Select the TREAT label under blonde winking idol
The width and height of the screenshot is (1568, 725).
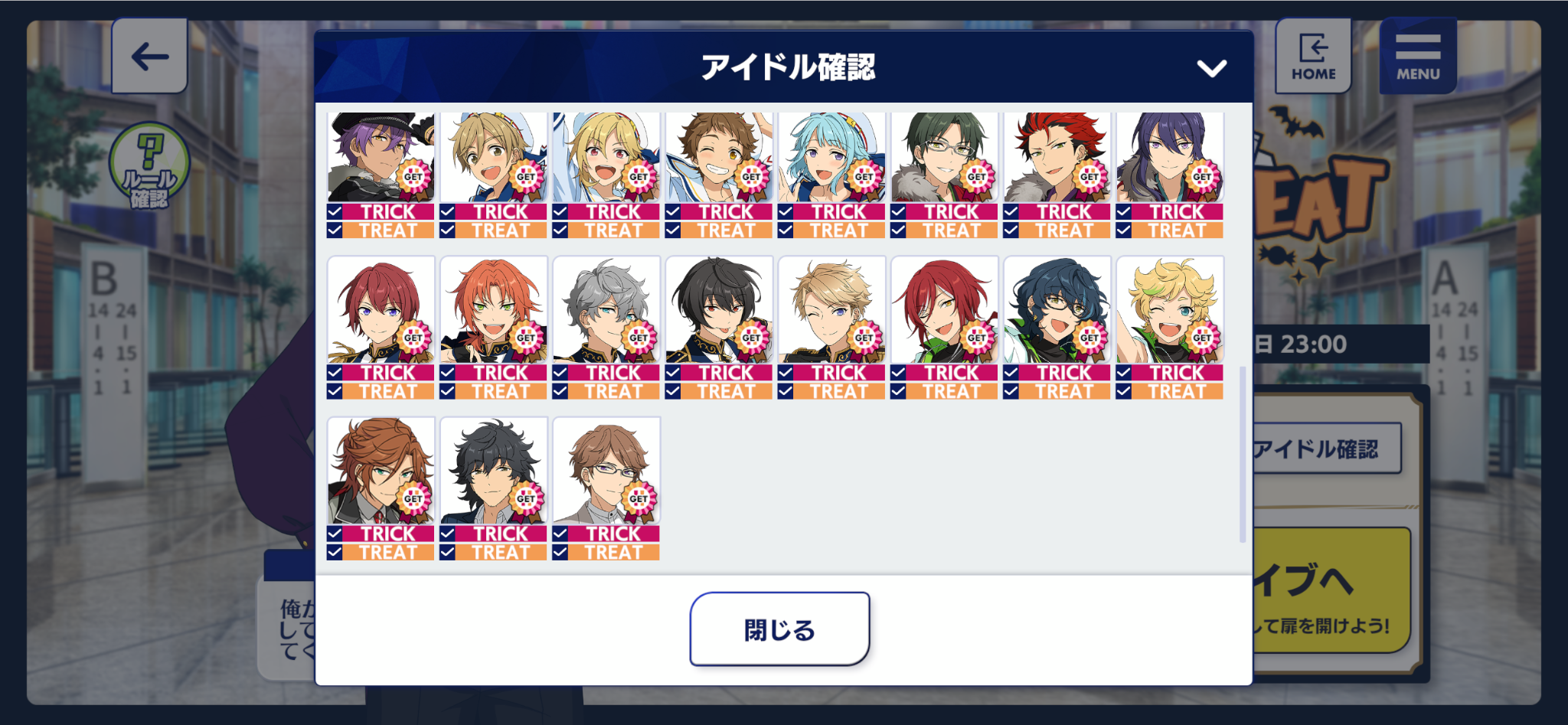click(1177, 391)
